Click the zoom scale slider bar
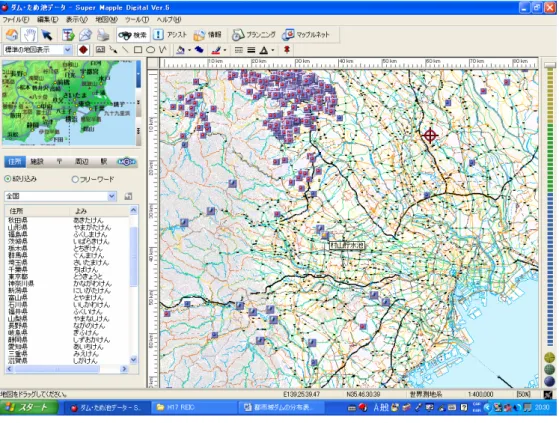559x423 pixels. click(549, 203)
